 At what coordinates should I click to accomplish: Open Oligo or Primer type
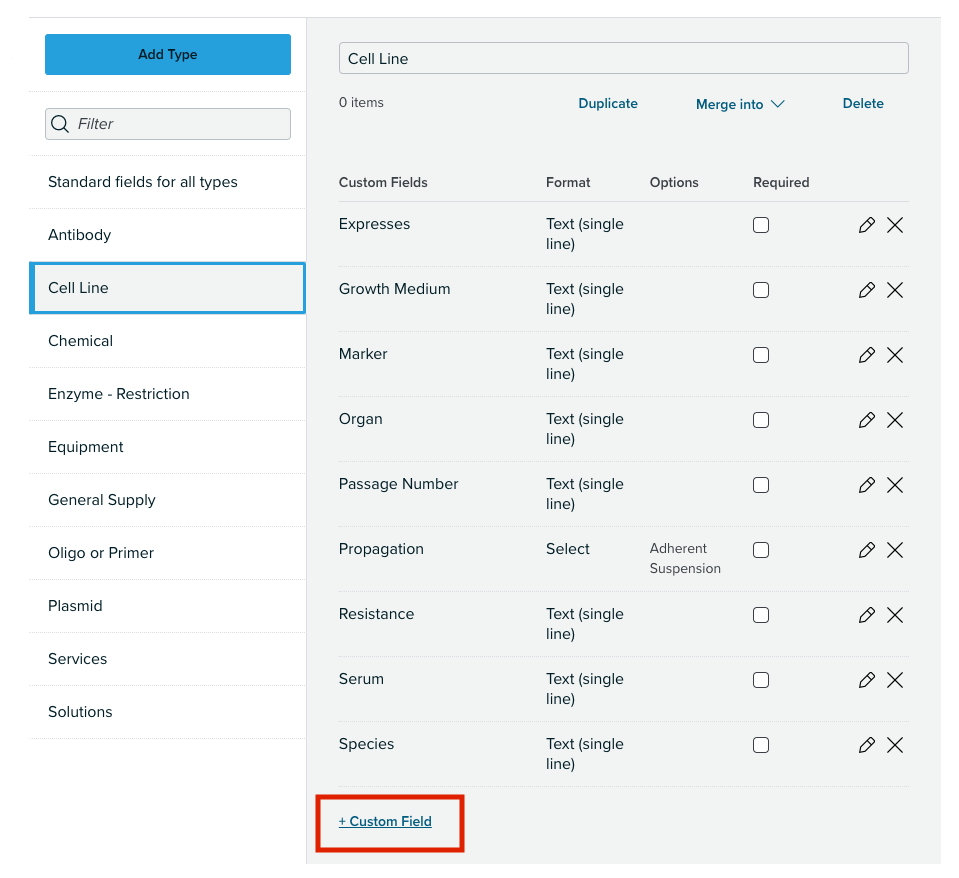(168, 553)
